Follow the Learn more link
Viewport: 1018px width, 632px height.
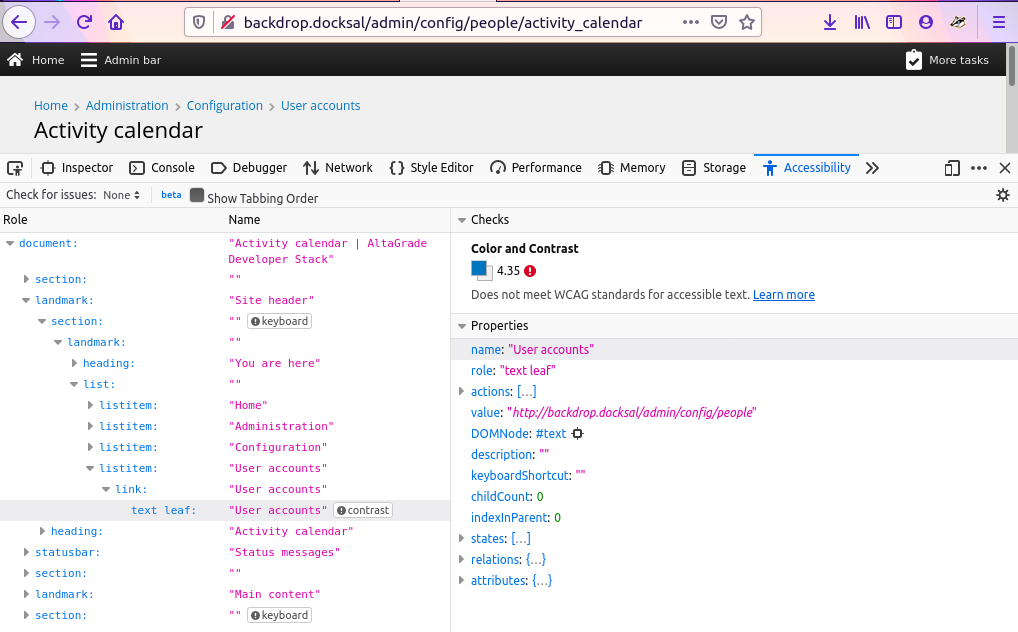[x=784, y=295]
